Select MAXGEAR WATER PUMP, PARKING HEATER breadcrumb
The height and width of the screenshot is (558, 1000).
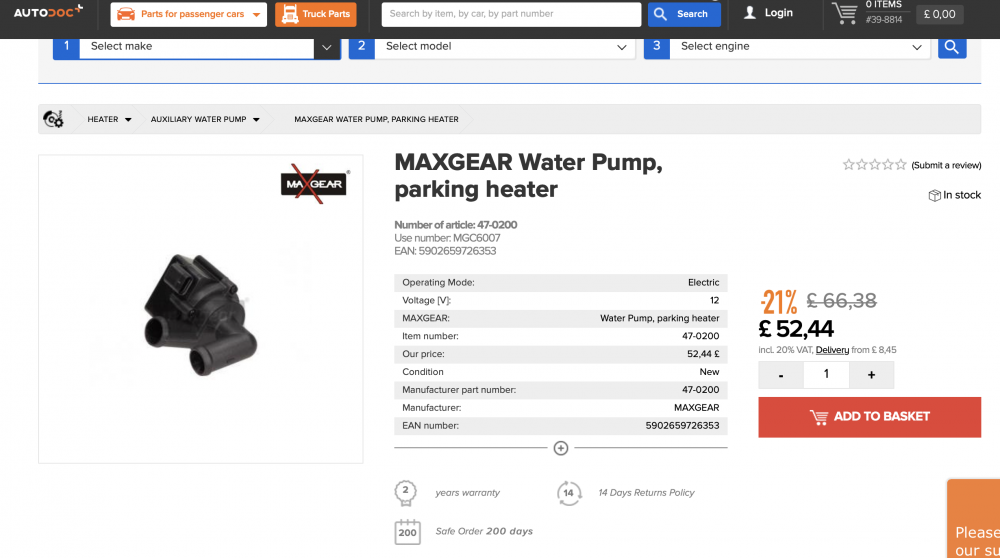click(376, 119)
